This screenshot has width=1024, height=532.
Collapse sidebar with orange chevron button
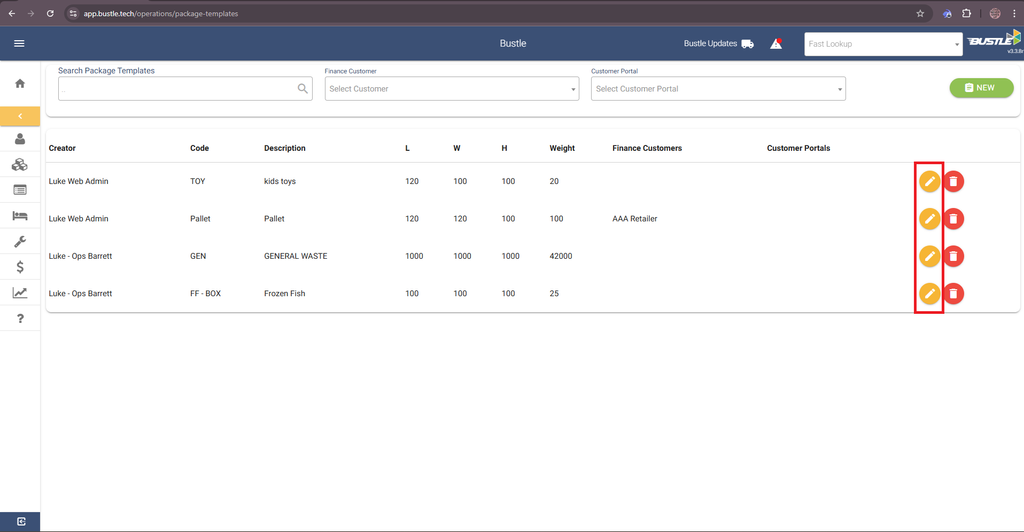20,116
